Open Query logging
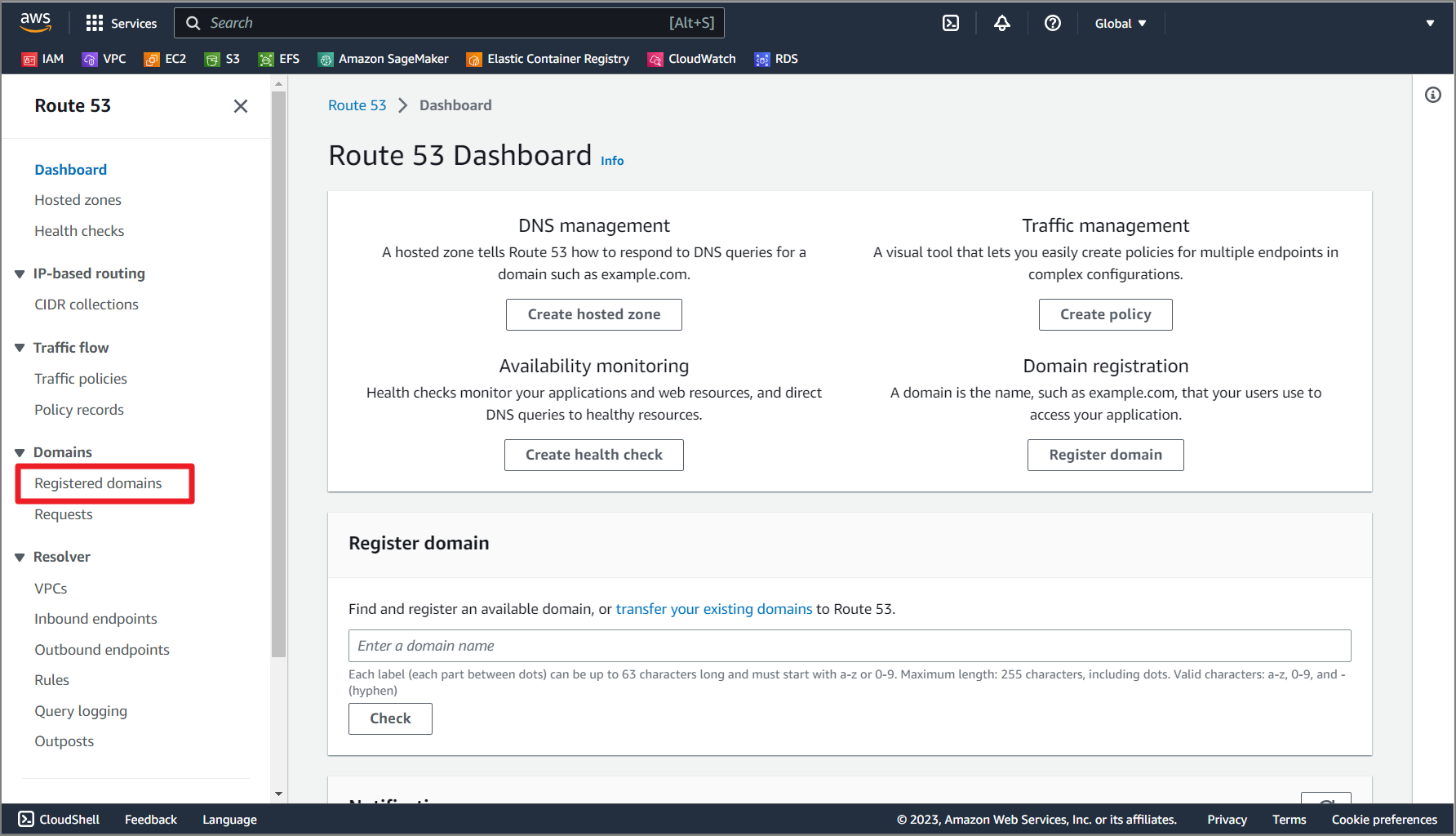The height and width of the screenshot is (836, 1456). coord(81,711)
